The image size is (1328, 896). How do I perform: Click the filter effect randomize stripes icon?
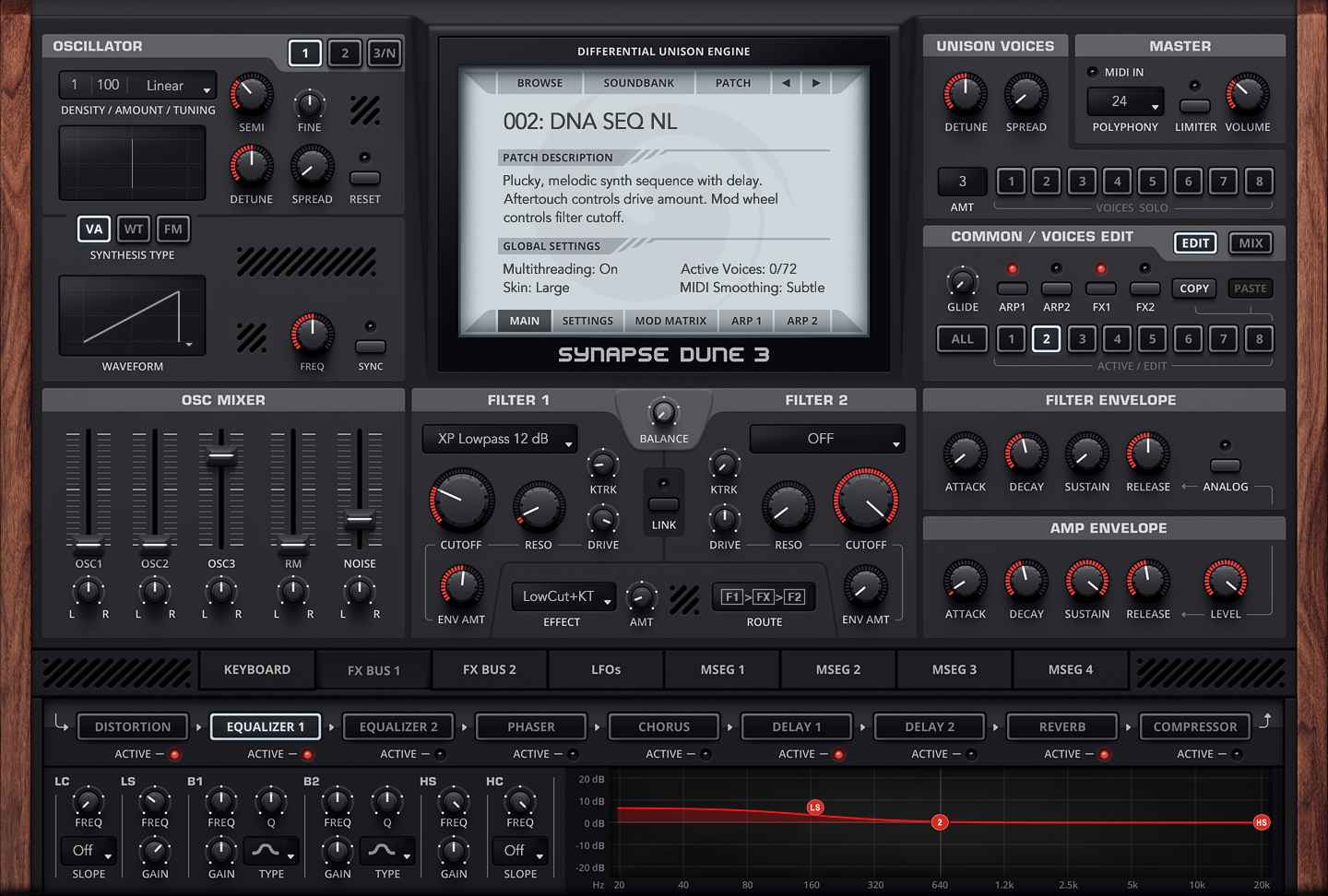tap(685, 599)
